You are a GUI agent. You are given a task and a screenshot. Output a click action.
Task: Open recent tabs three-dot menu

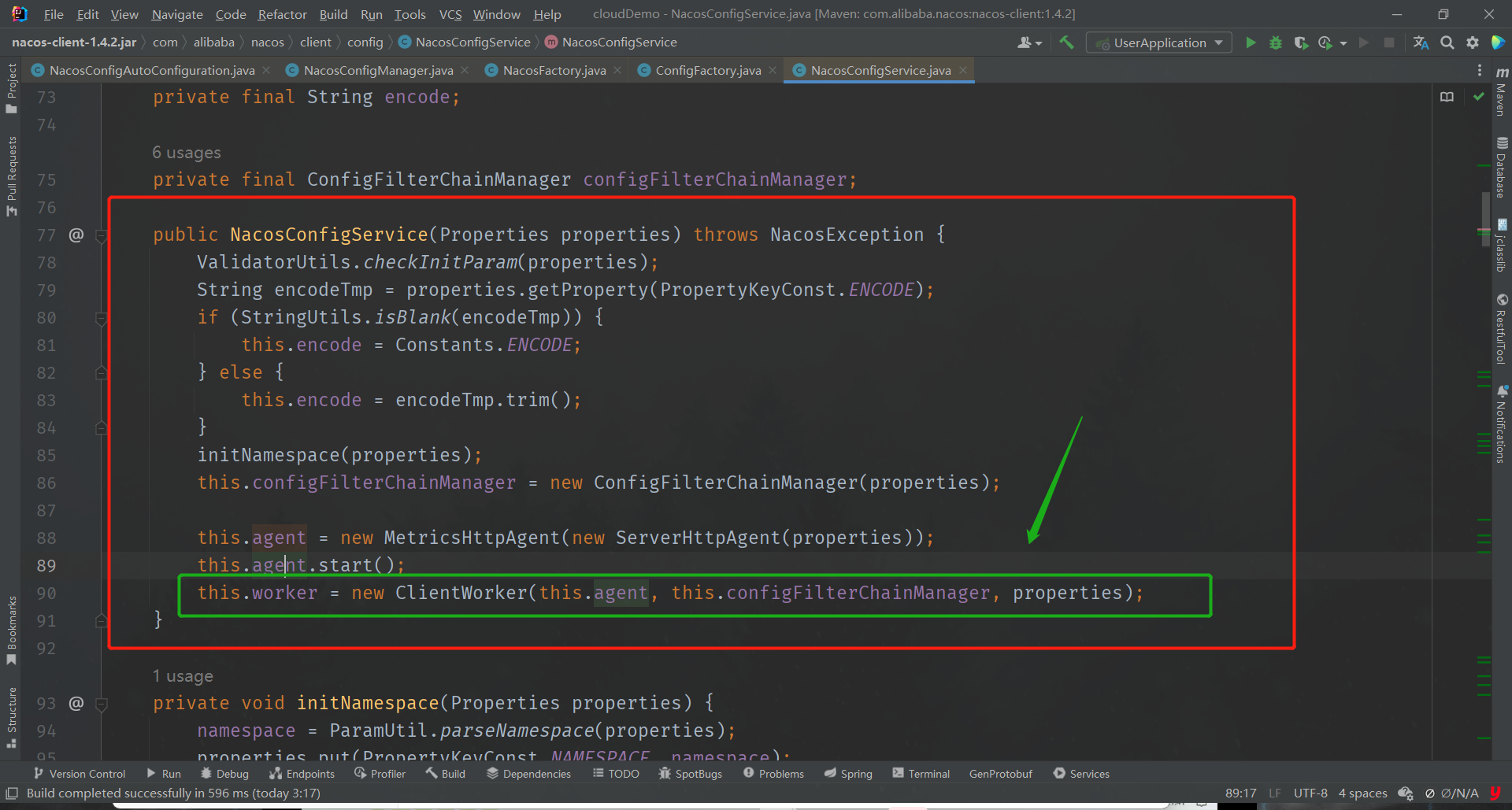click(1480, 70)
